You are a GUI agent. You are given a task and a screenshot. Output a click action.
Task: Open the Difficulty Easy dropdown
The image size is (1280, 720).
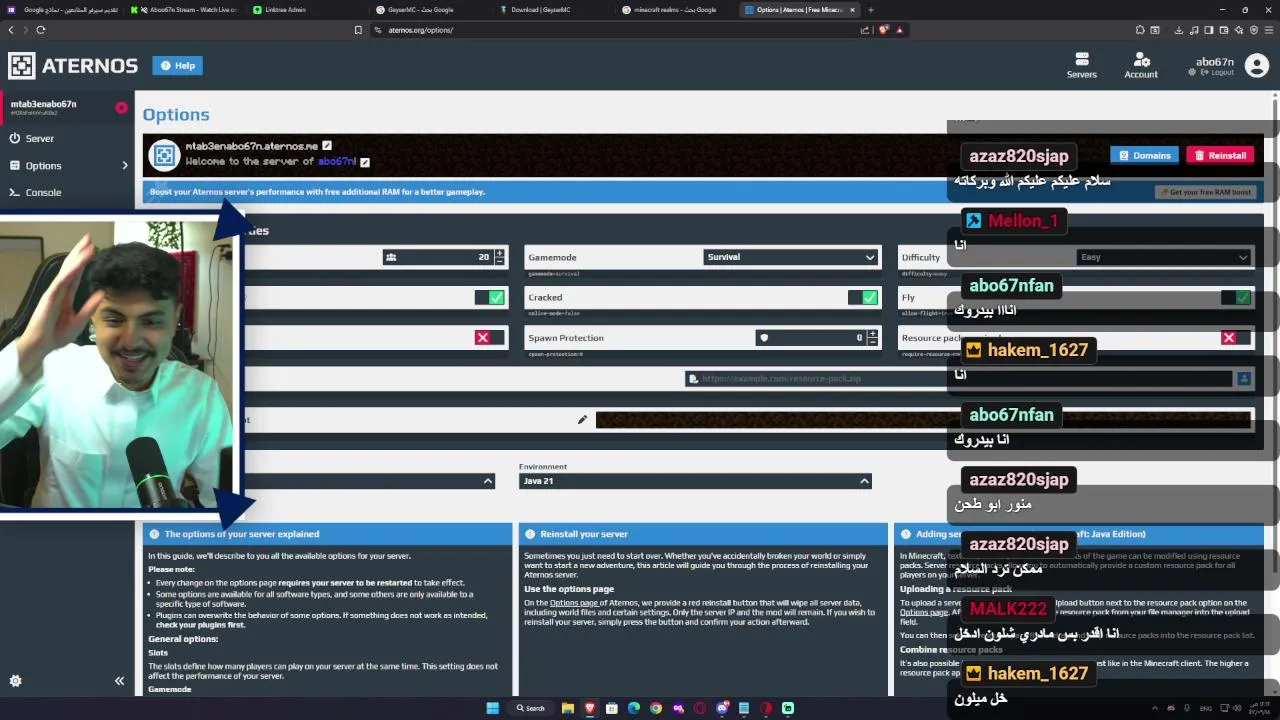[x=1165, y=257]
